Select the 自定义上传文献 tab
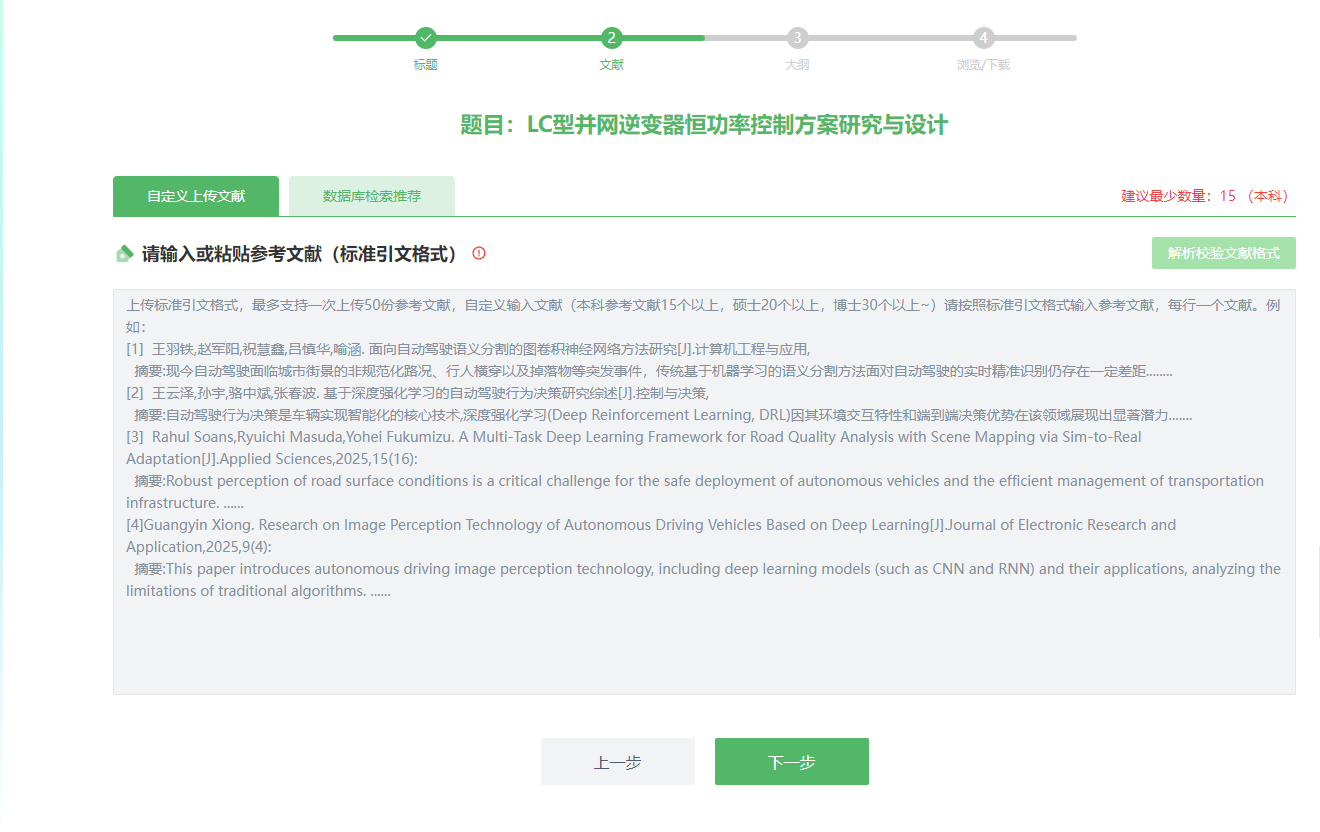Image resolution: width=1320 pixels, height=832 pixels. coord(196,196)
